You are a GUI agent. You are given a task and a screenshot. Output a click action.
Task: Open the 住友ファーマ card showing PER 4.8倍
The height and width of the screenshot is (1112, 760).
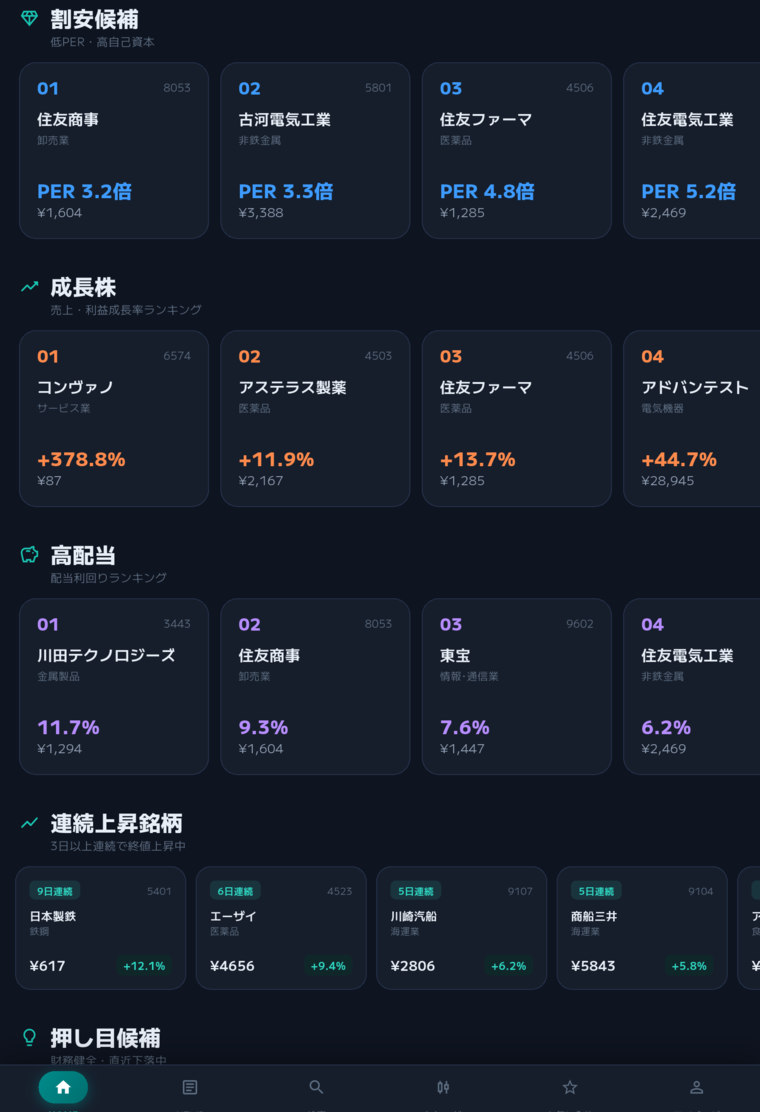click(x=517, y=150)
